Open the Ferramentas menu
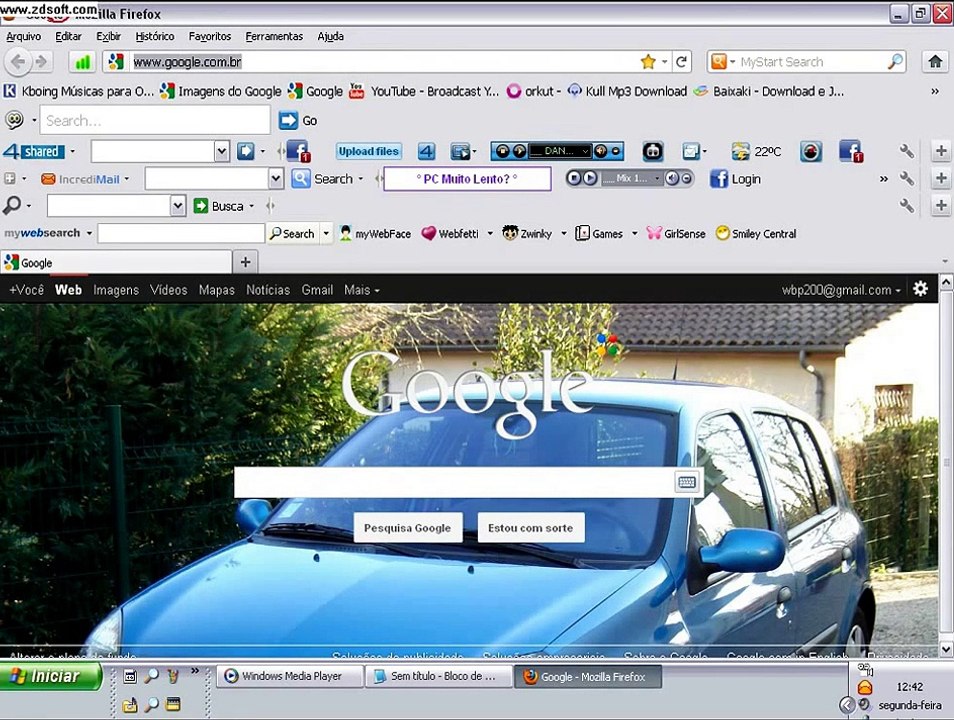The height and width of the screenshot is (720, 954). tap(274, 37)
